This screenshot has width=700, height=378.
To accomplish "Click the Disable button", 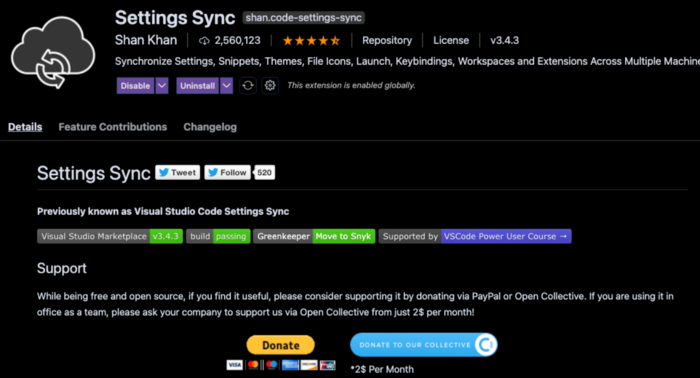I will [135, 86].
